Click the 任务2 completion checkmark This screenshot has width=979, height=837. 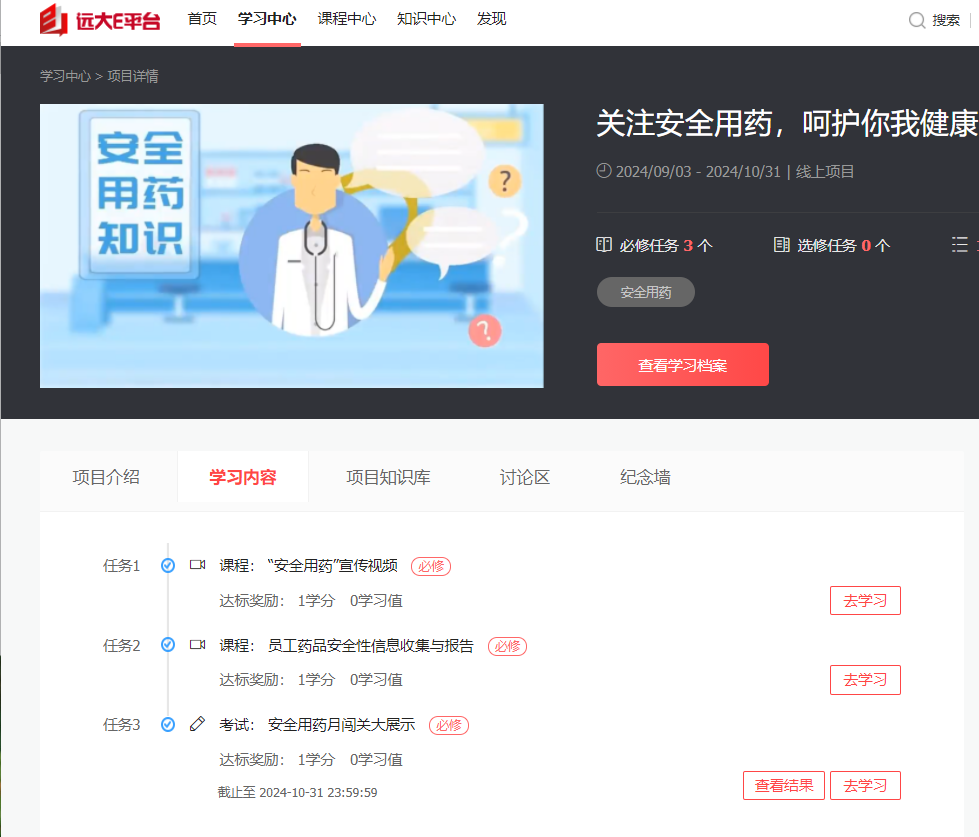pyautogui.click(x=168, y=645)
